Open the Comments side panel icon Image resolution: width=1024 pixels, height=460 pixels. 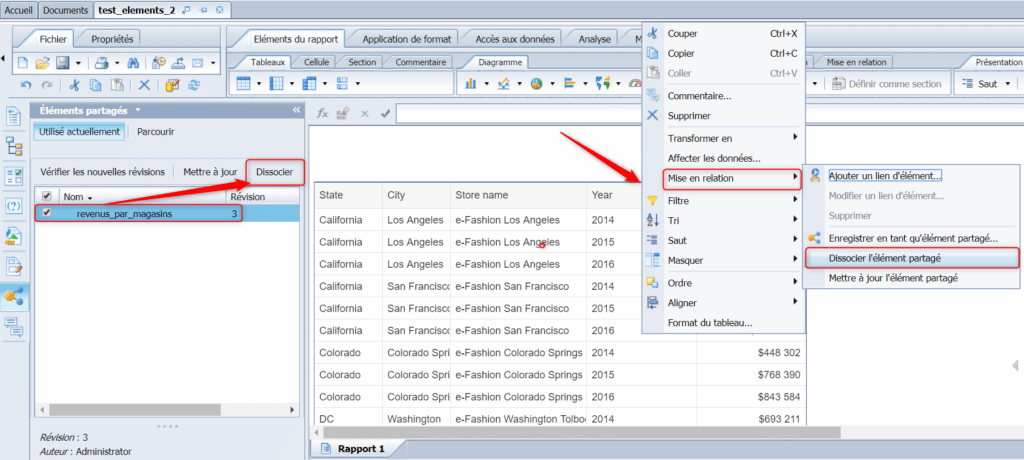[14, 325]
